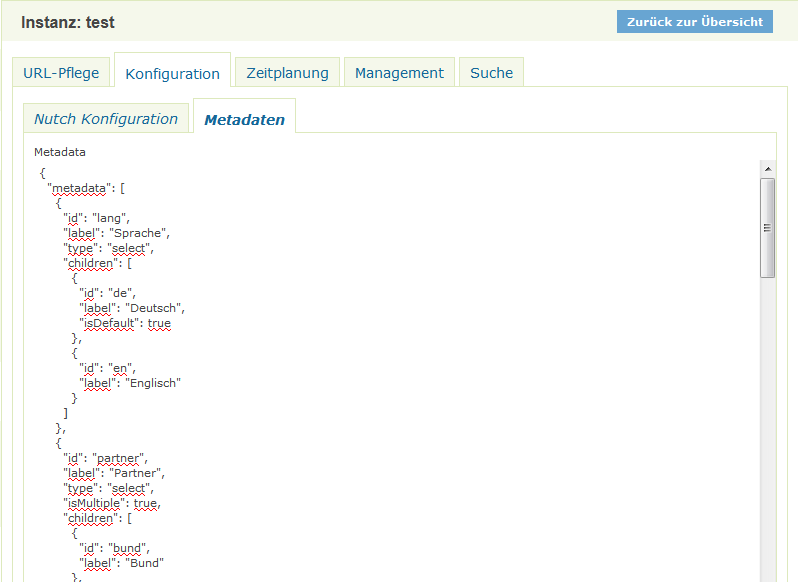Screen dimensions: 798x582
Task: Click the metadata editor scrollbar thumb
Action: 767,227
